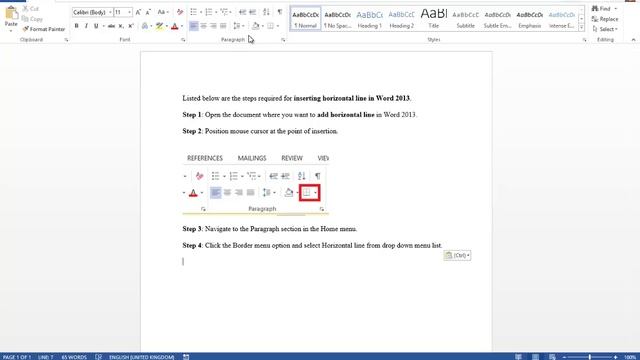
Task: Open the Paragraph dialog launcher
Action: point(283,40)
